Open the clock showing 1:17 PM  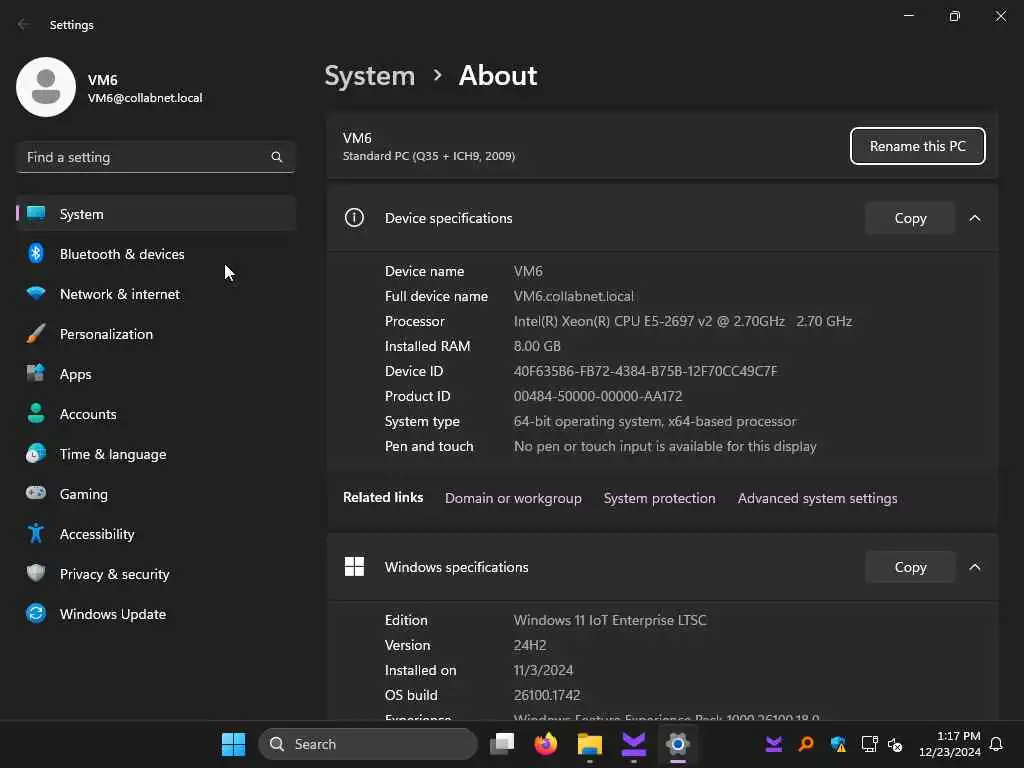click(x=950, y=744)
